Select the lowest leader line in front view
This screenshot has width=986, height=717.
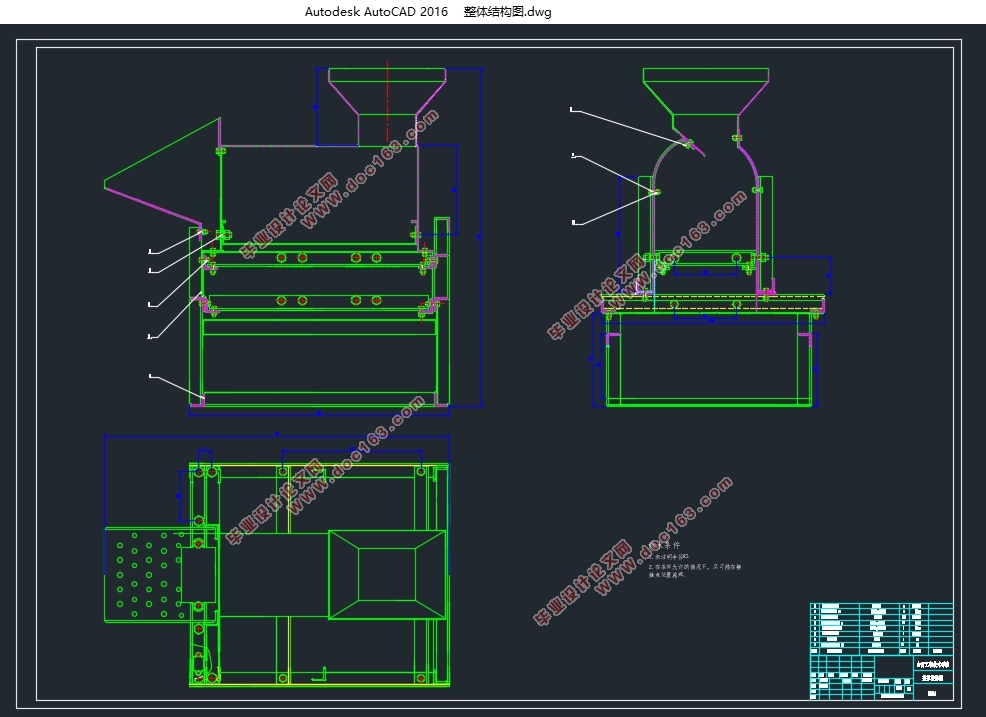pyautogui.click(x=176, y=387)
